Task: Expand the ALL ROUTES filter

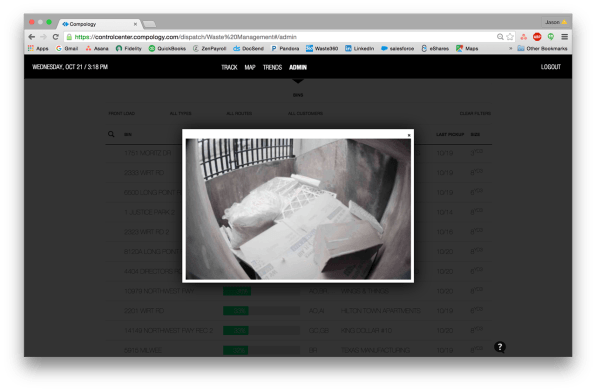Action: pyautogui.click(x=239, y=114)
